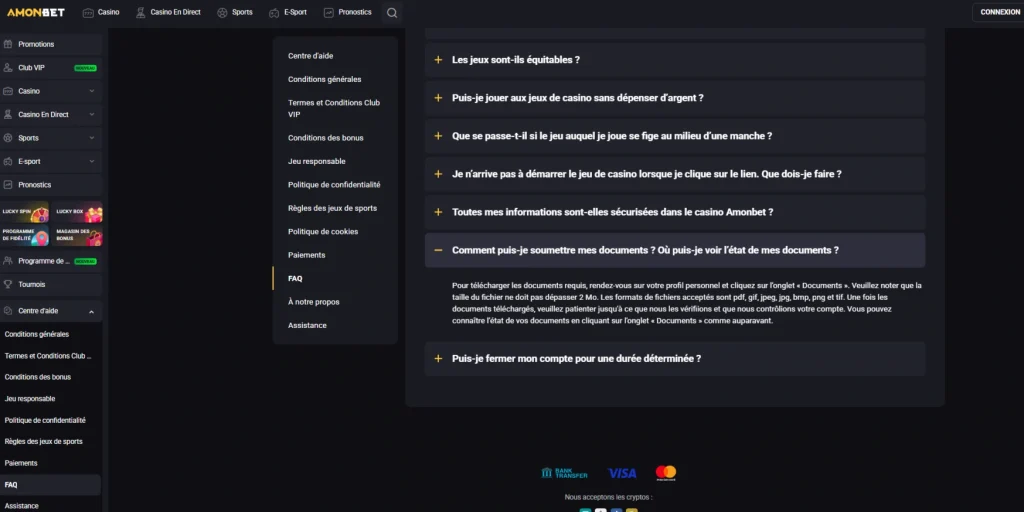Open Paiements in left sidebar submenu
Viewport: 1024px width, 512px height.
pyautogui.click(x=21, y=463)
